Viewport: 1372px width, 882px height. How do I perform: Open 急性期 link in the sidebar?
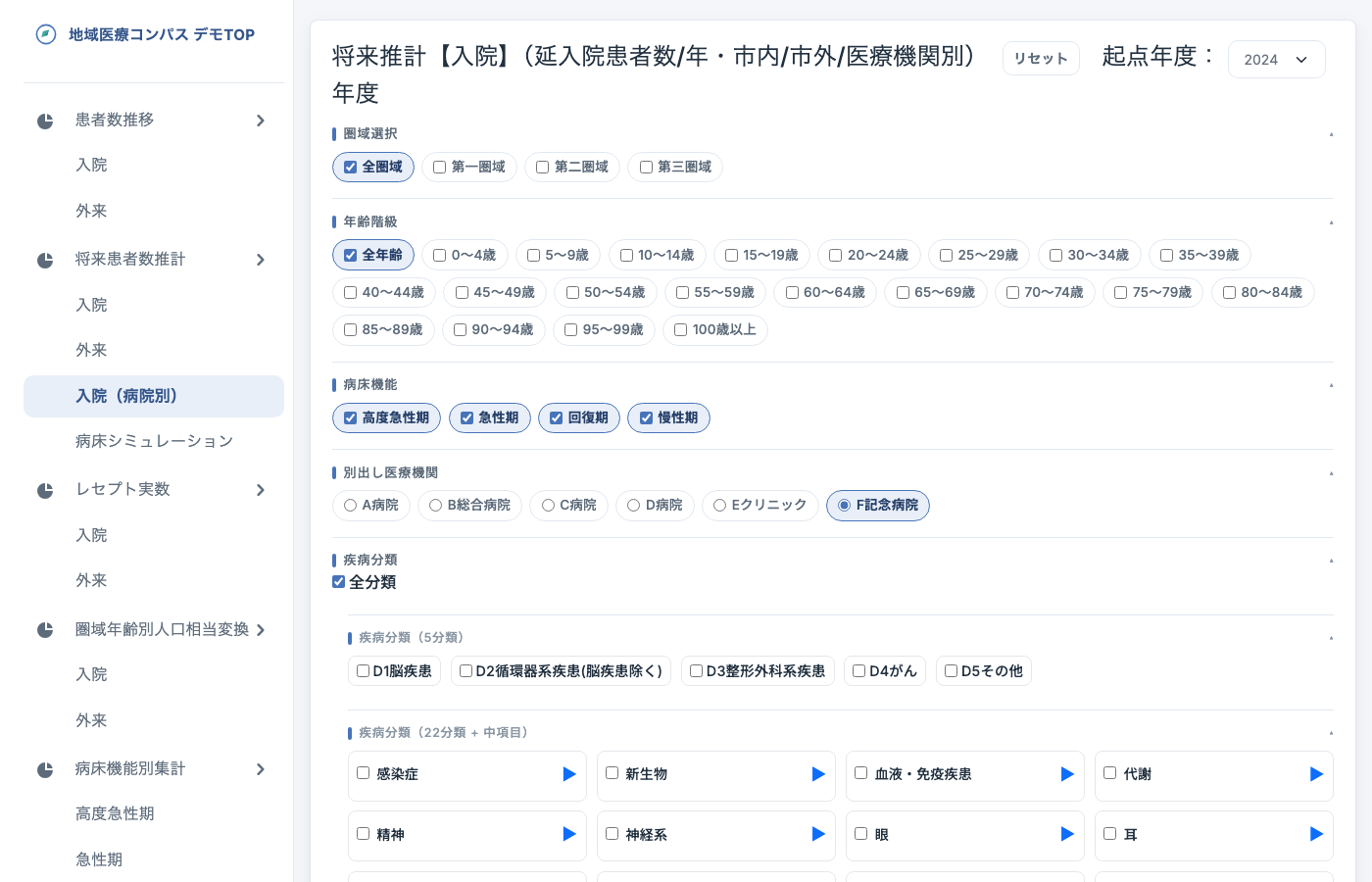tap(99, 860)
